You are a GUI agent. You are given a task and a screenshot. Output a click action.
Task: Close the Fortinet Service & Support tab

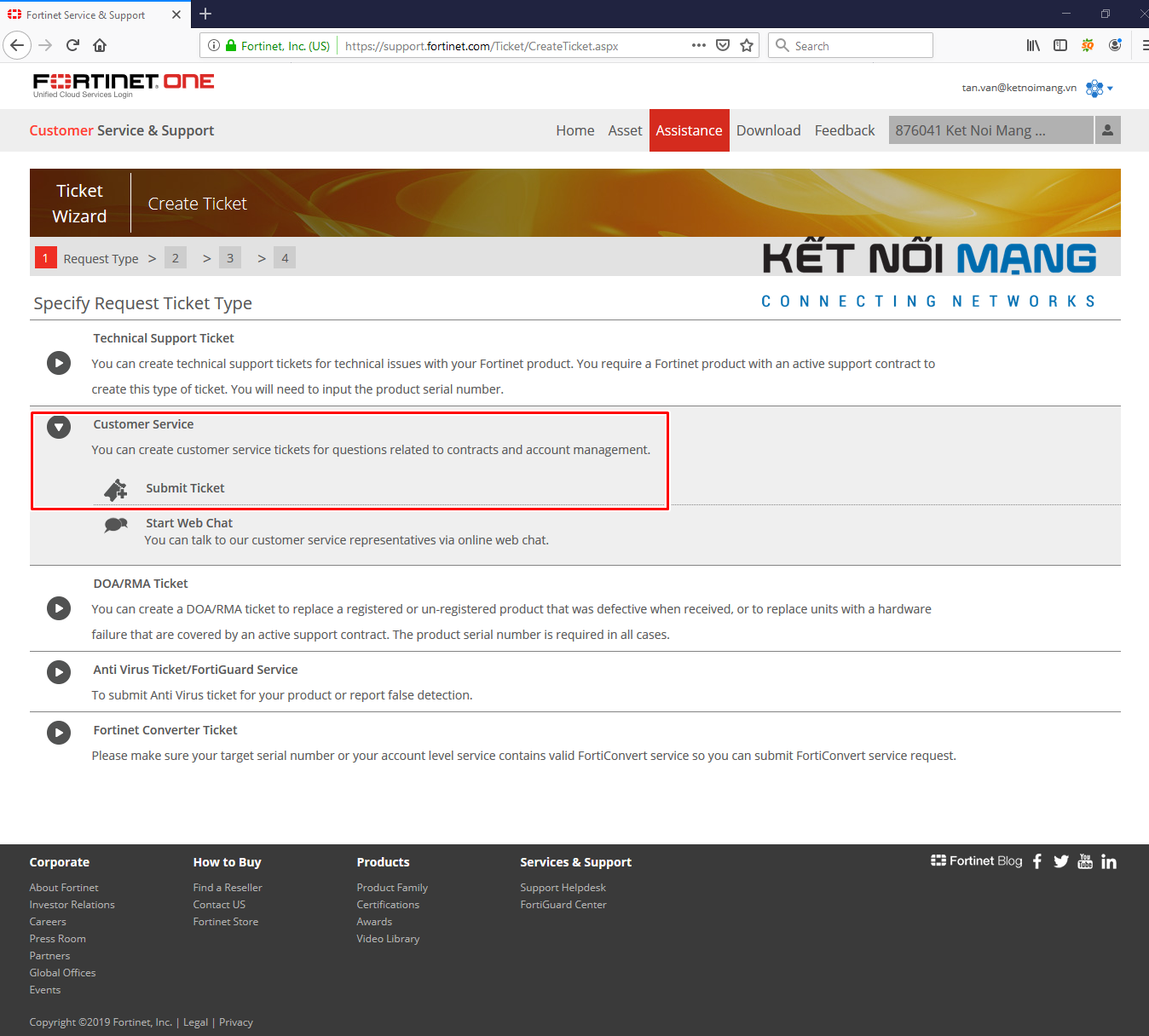(x=176, y=14)
